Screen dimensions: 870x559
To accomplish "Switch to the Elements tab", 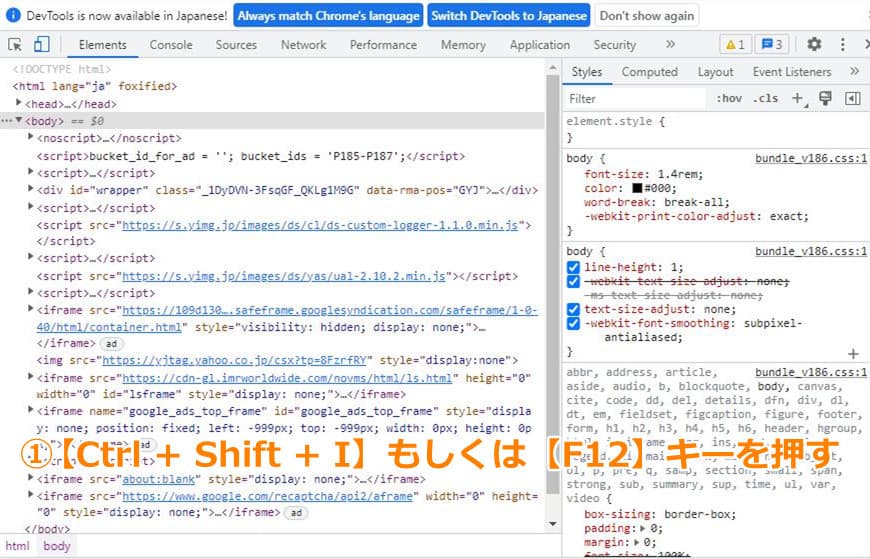I will pyautogui.click(x=103, y=45).
